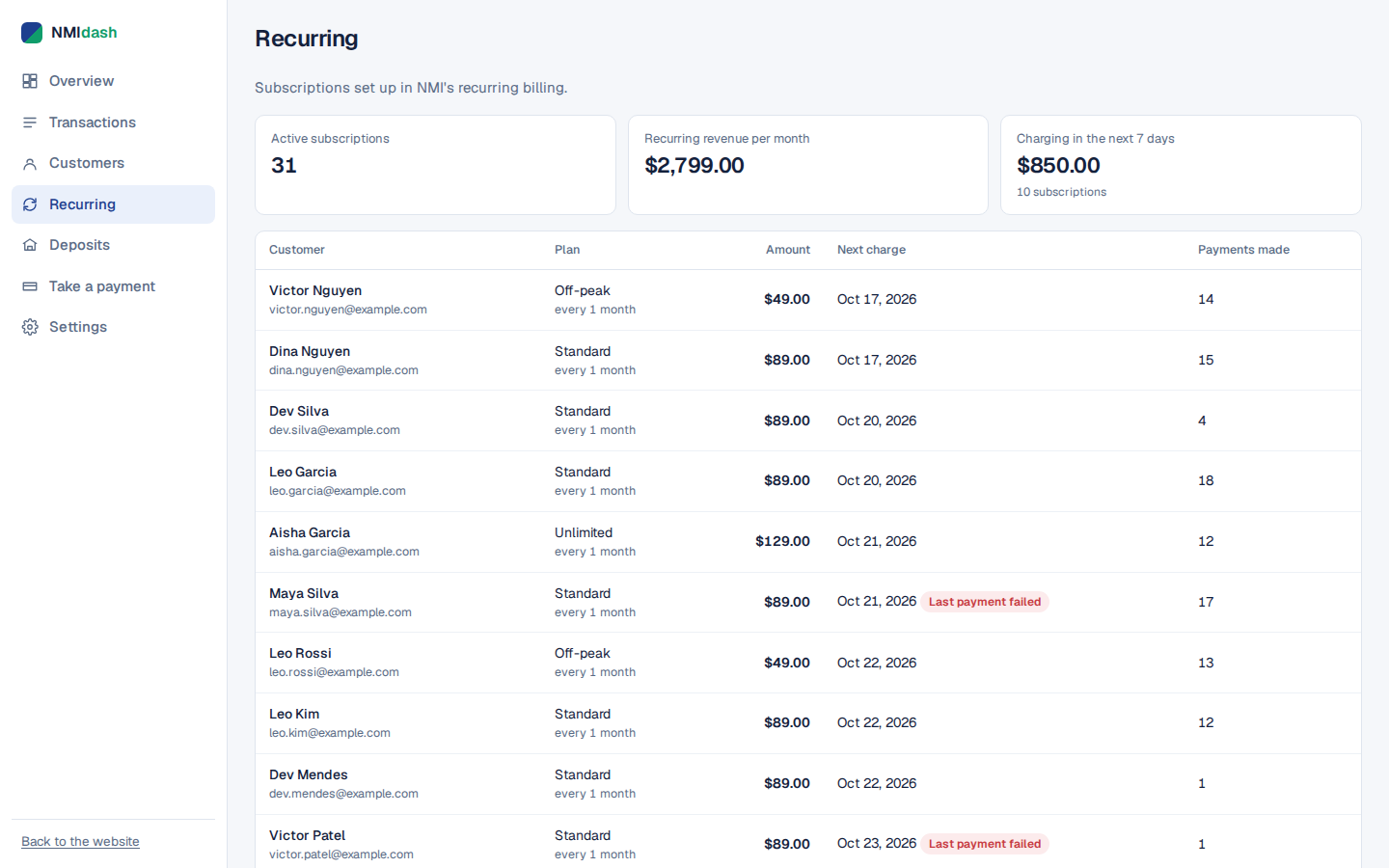
Task: Select the Recurring menu item
Action: [x=113, y=204]
